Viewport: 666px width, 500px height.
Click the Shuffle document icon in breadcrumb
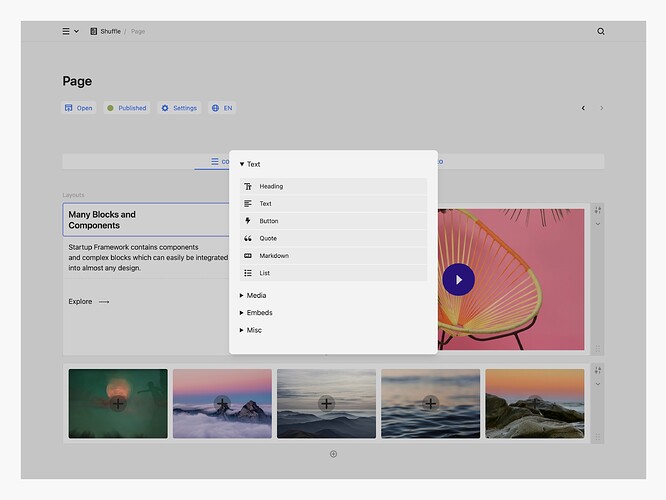coord(94,31)
